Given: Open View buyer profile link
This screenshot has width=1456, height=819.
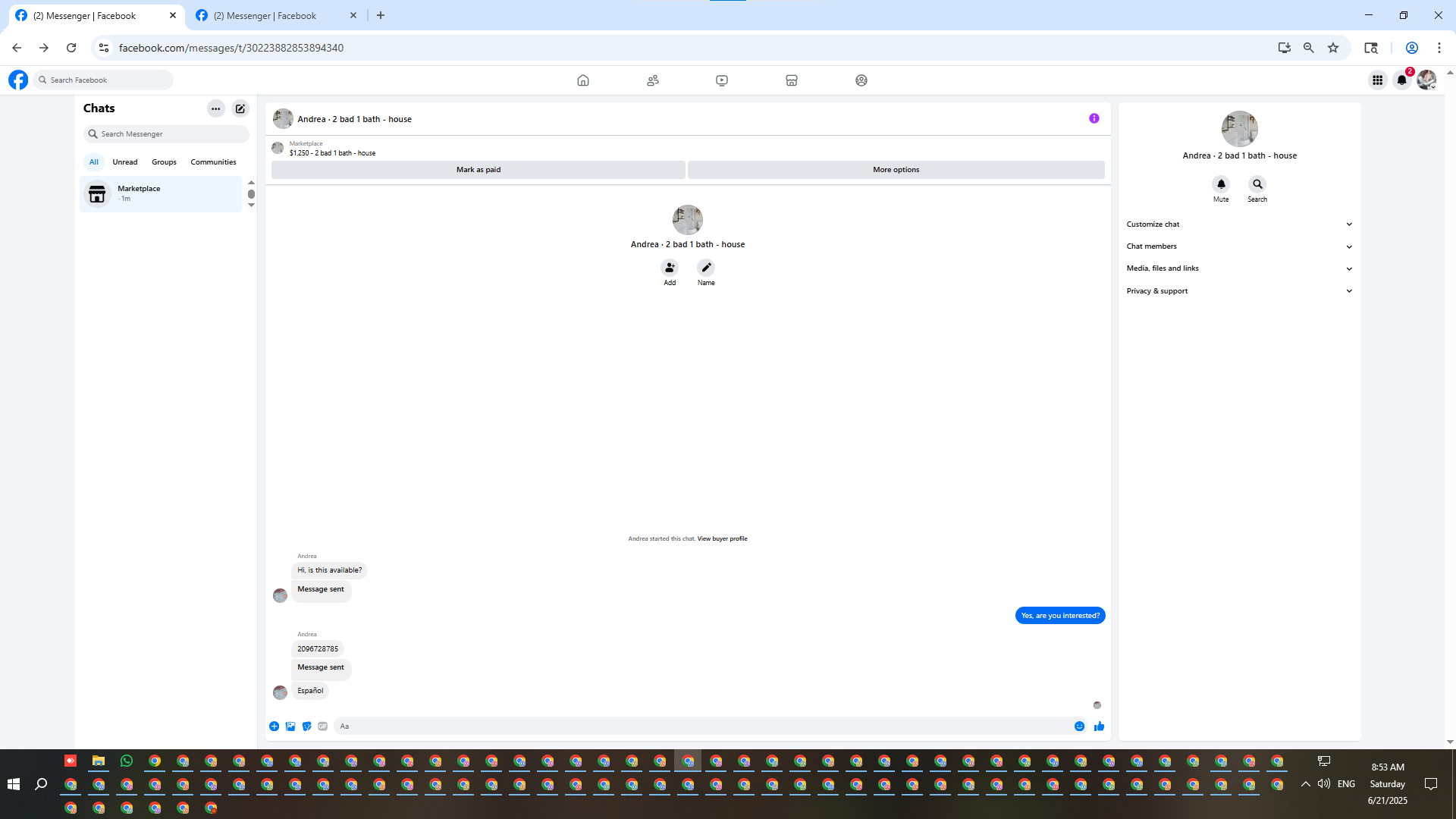Looking at the screenshot, I should (722, 539).
